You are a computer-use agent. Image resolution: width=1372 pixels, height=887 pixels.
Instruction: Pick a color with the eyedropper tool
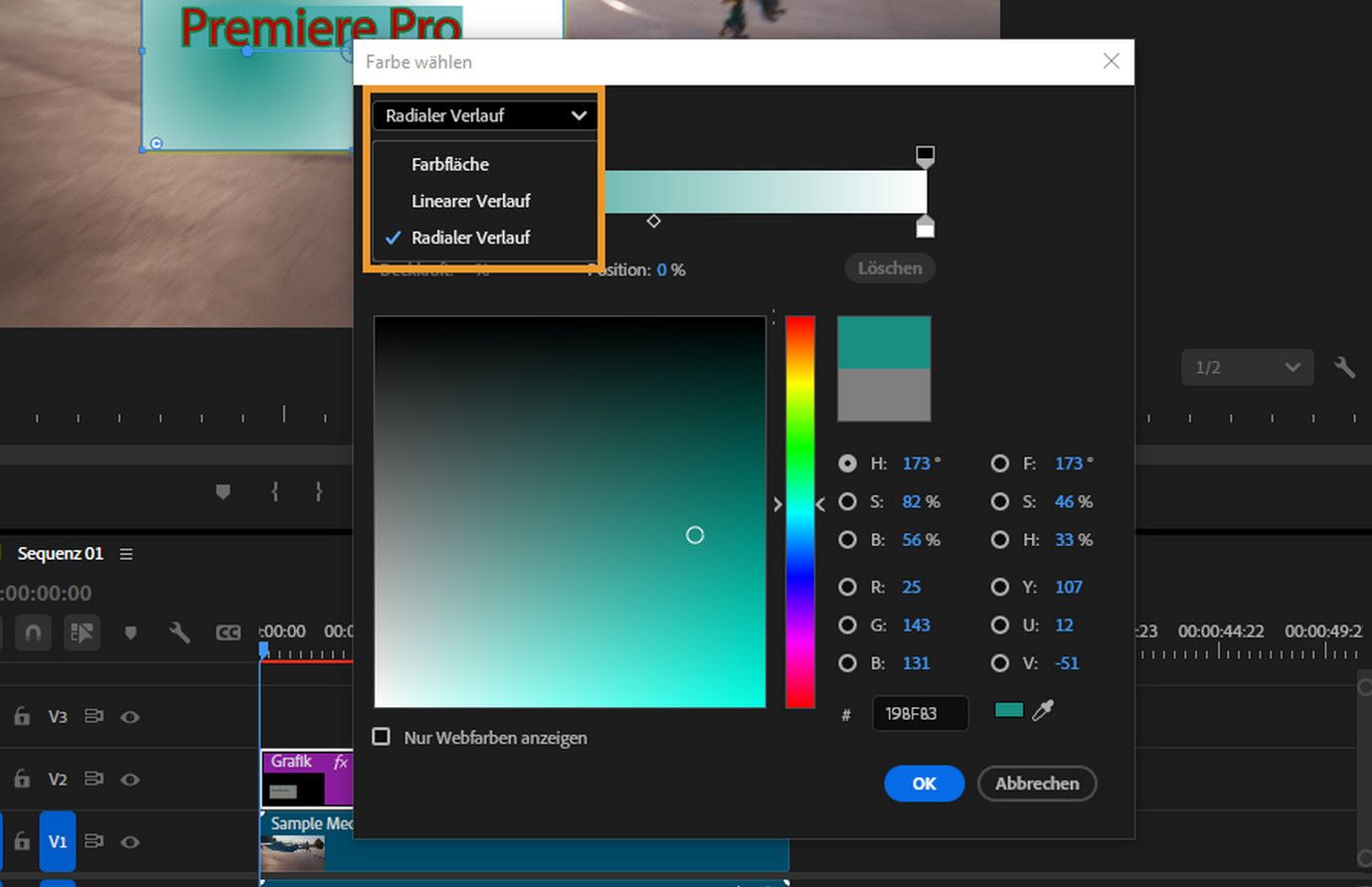pyautogui.click(x=1042, y=710)
